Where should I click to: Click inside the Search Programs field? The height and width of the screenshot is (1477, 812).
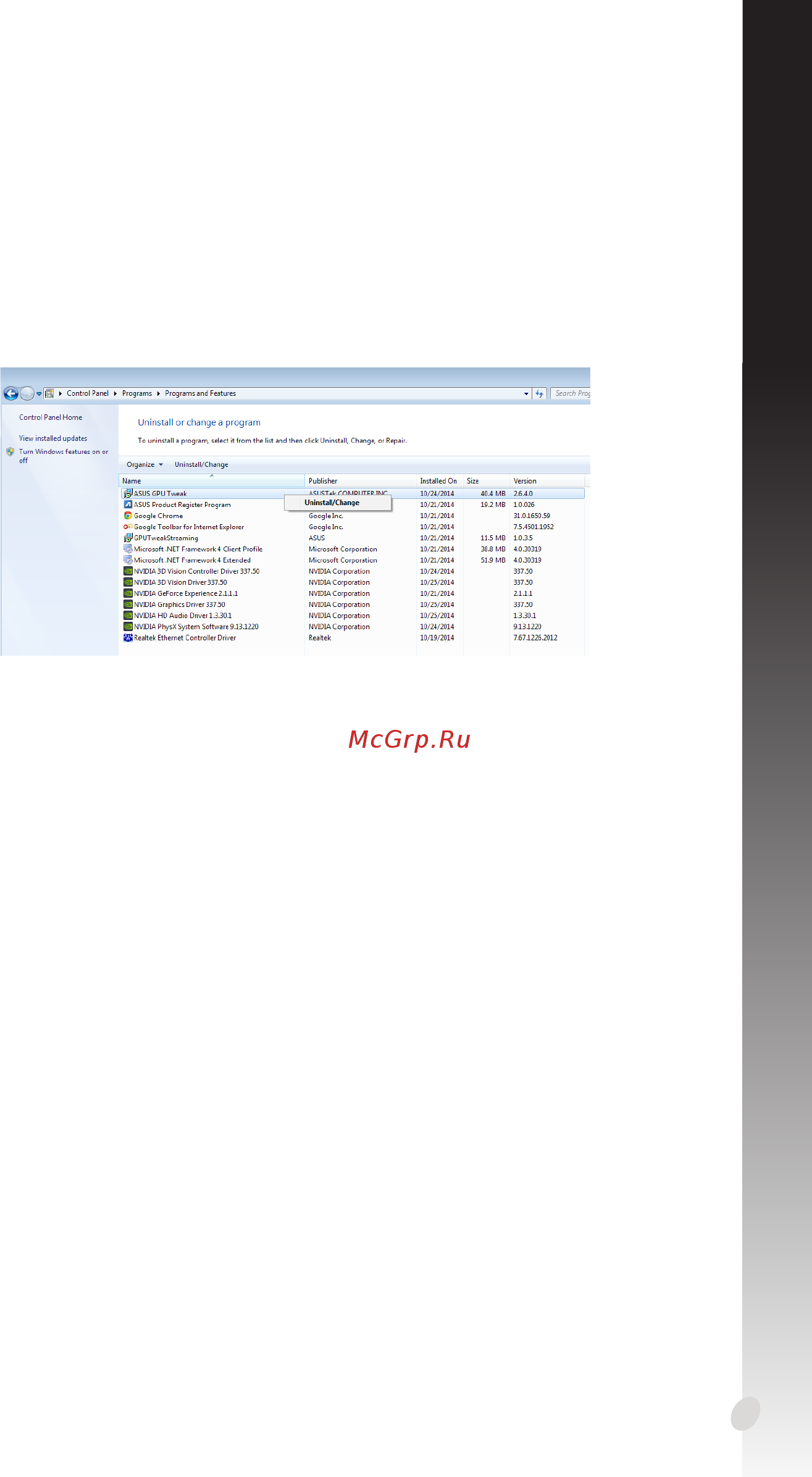571,393
